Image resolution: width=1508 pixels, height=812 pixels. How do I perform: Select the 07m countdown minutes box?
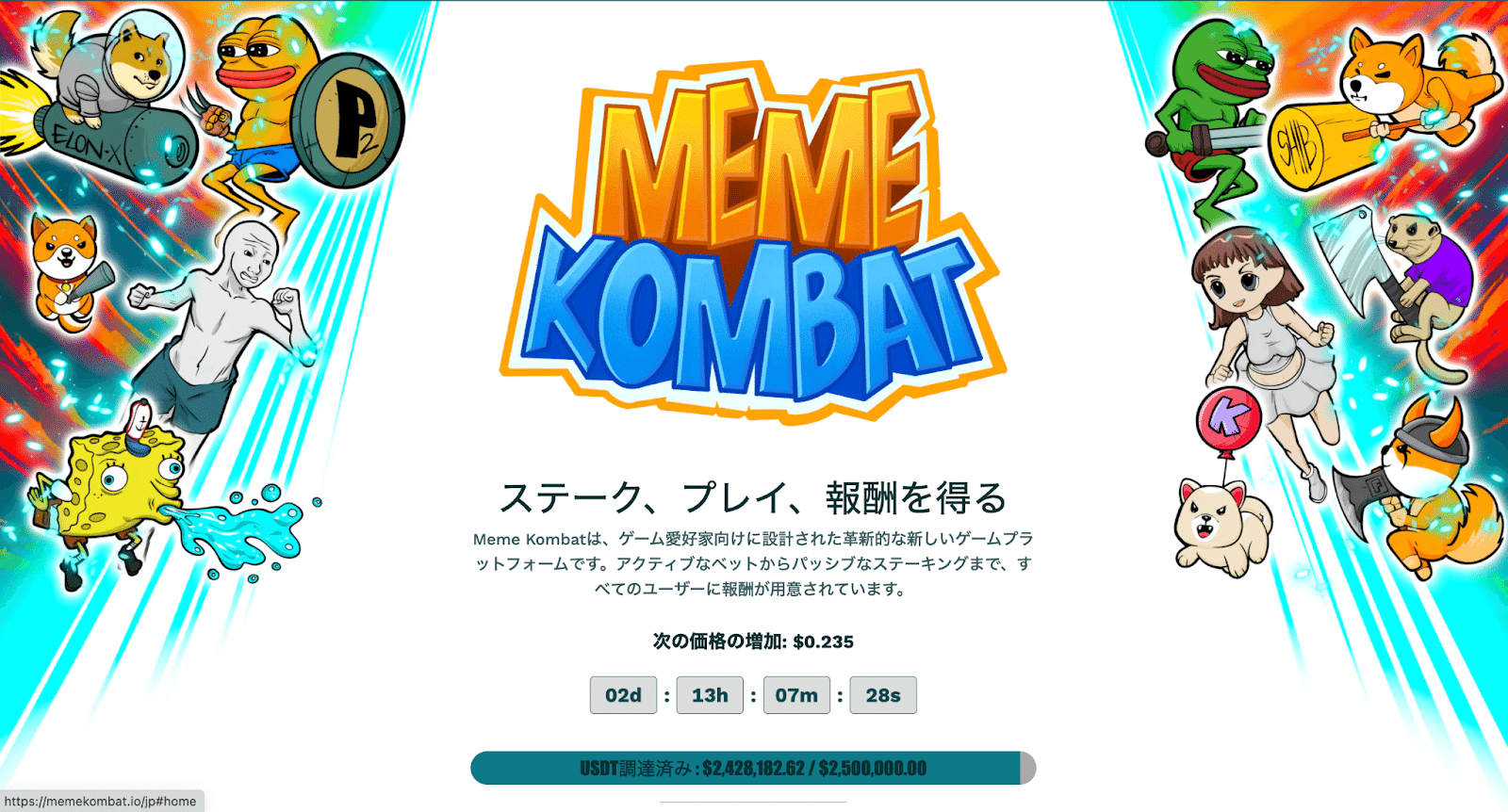click(796, 695)
